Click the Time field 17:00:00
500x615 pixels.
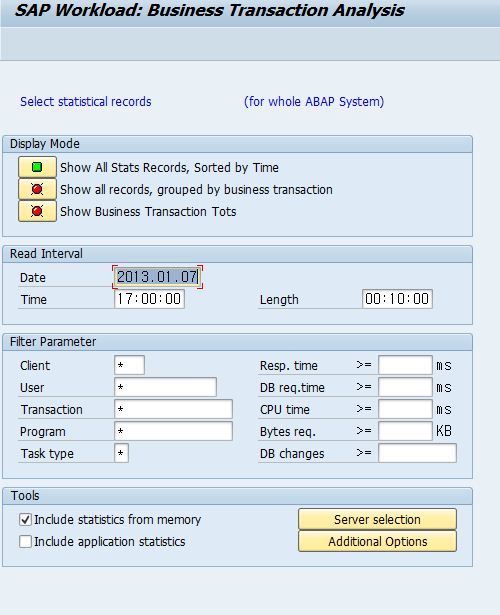pyautogui.click(x=149, y=299)
